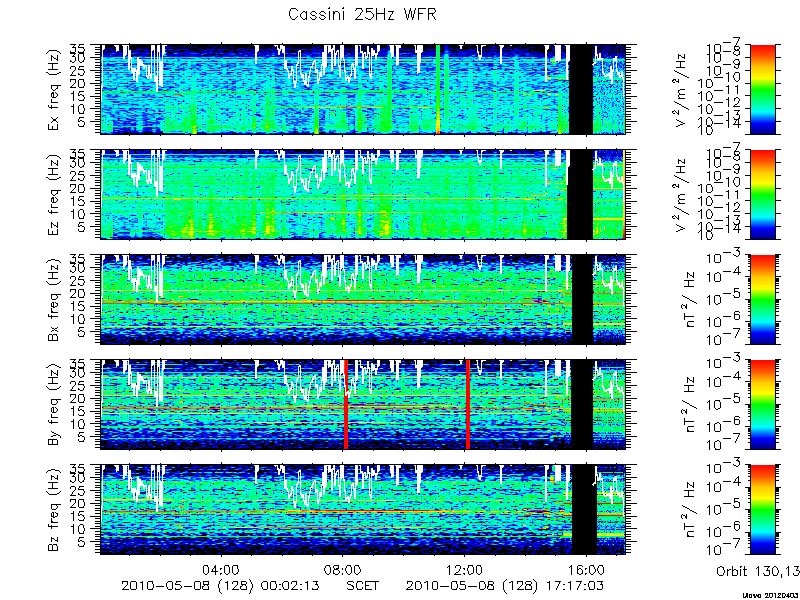Click the Ez panel color scale bar
800x600 pixels.
(762, 194)
